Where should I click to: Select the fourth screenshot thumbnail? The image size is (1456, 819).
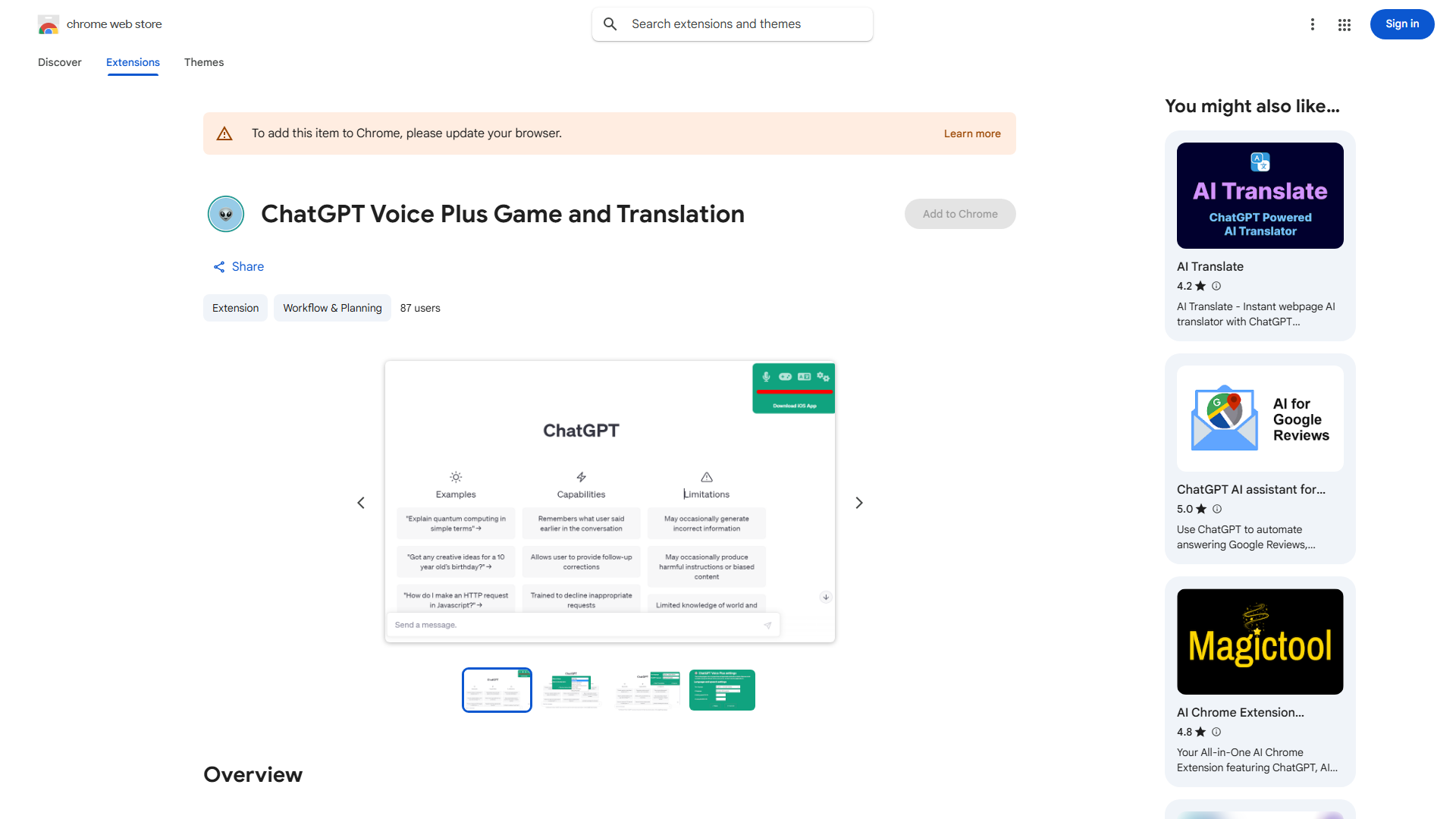tap(721, 689)
